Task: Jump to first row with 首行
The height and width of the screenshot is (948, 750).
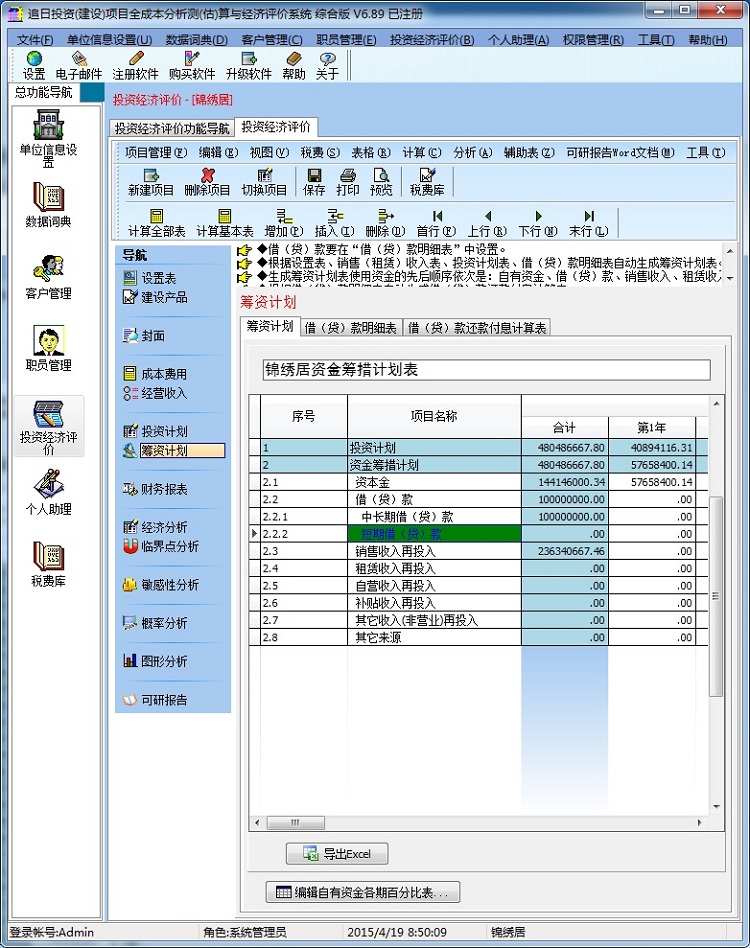Action: pyautogui.click(x=436, y=223)
